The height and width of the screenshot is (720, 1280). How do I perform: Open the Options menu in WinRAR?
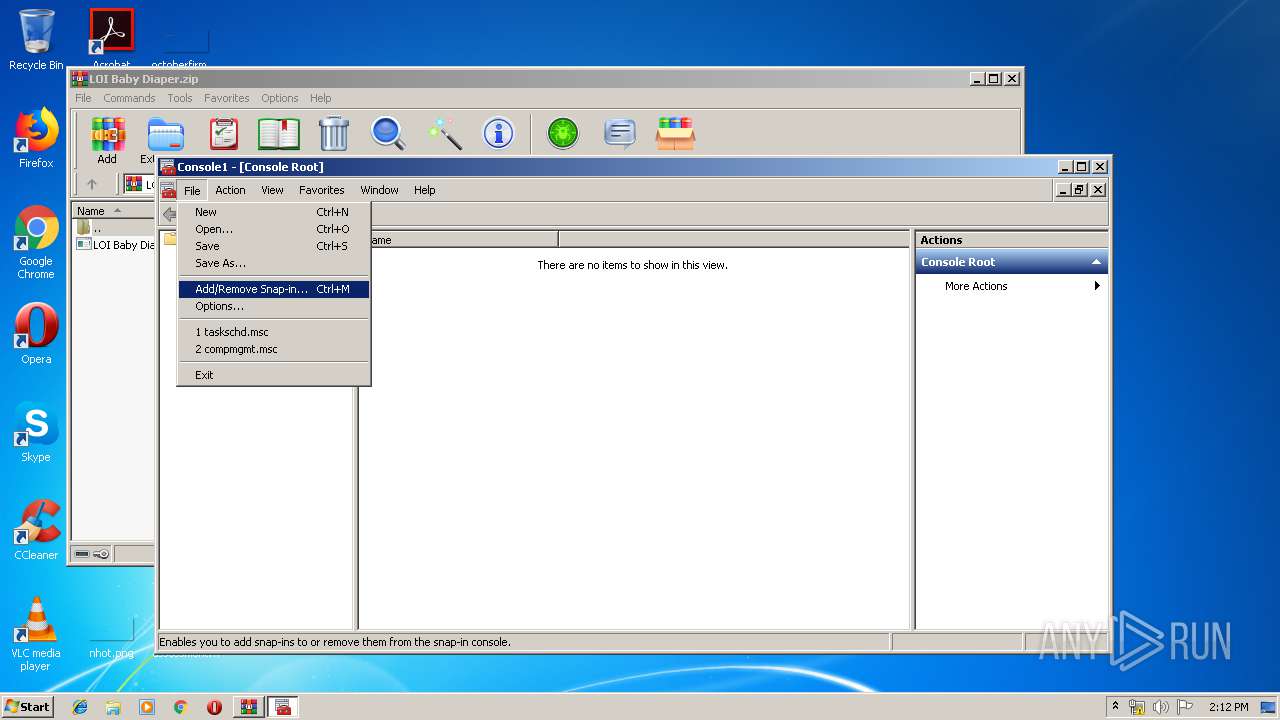(x=280, y=98)
